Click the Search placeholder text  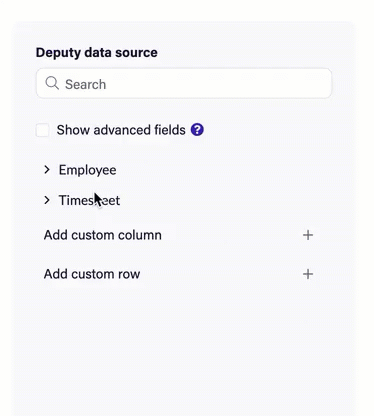tap(86, 84)
